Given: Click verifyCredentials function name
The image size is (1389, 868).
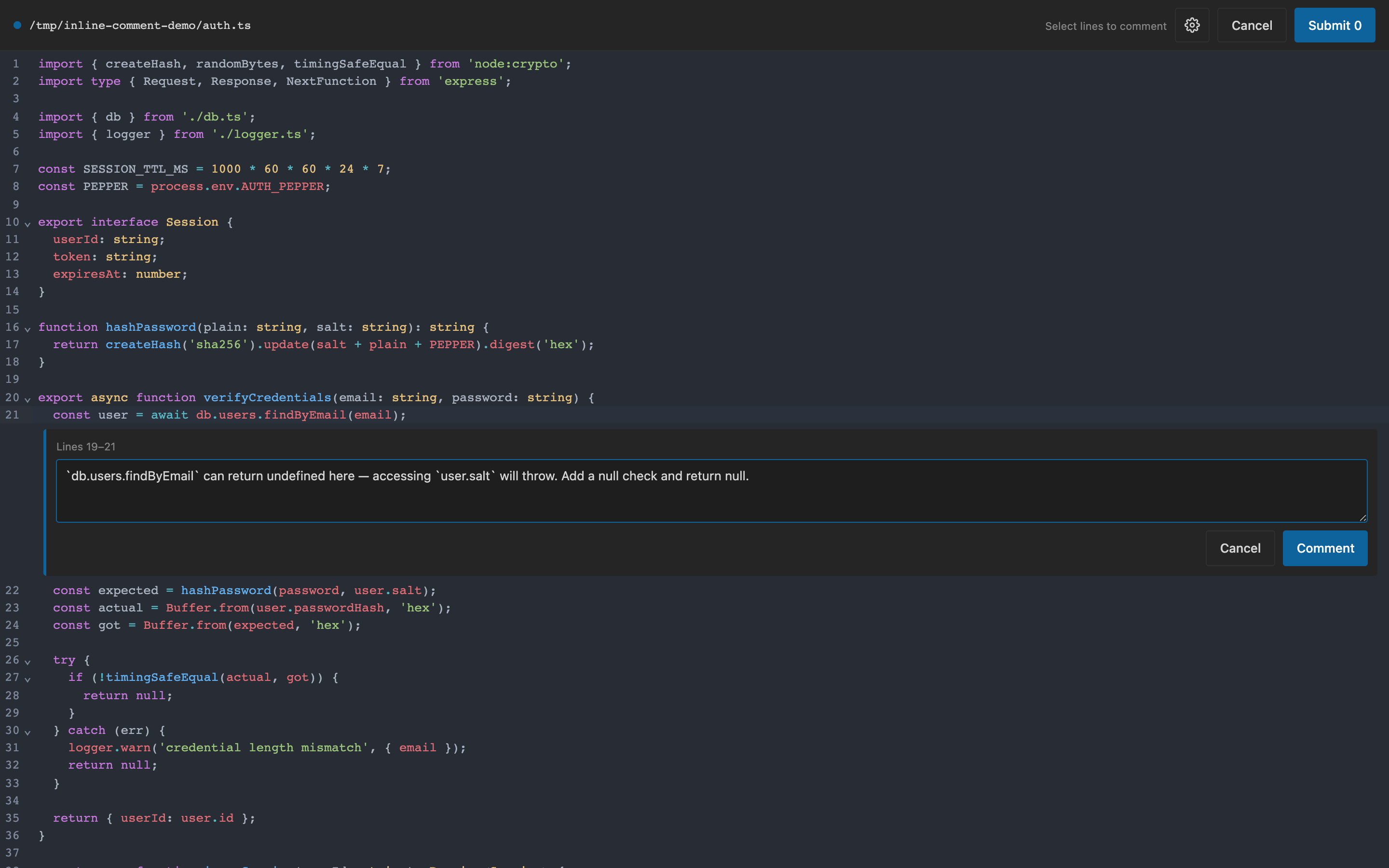Looking at the screenshot, I should click(267, 397).
